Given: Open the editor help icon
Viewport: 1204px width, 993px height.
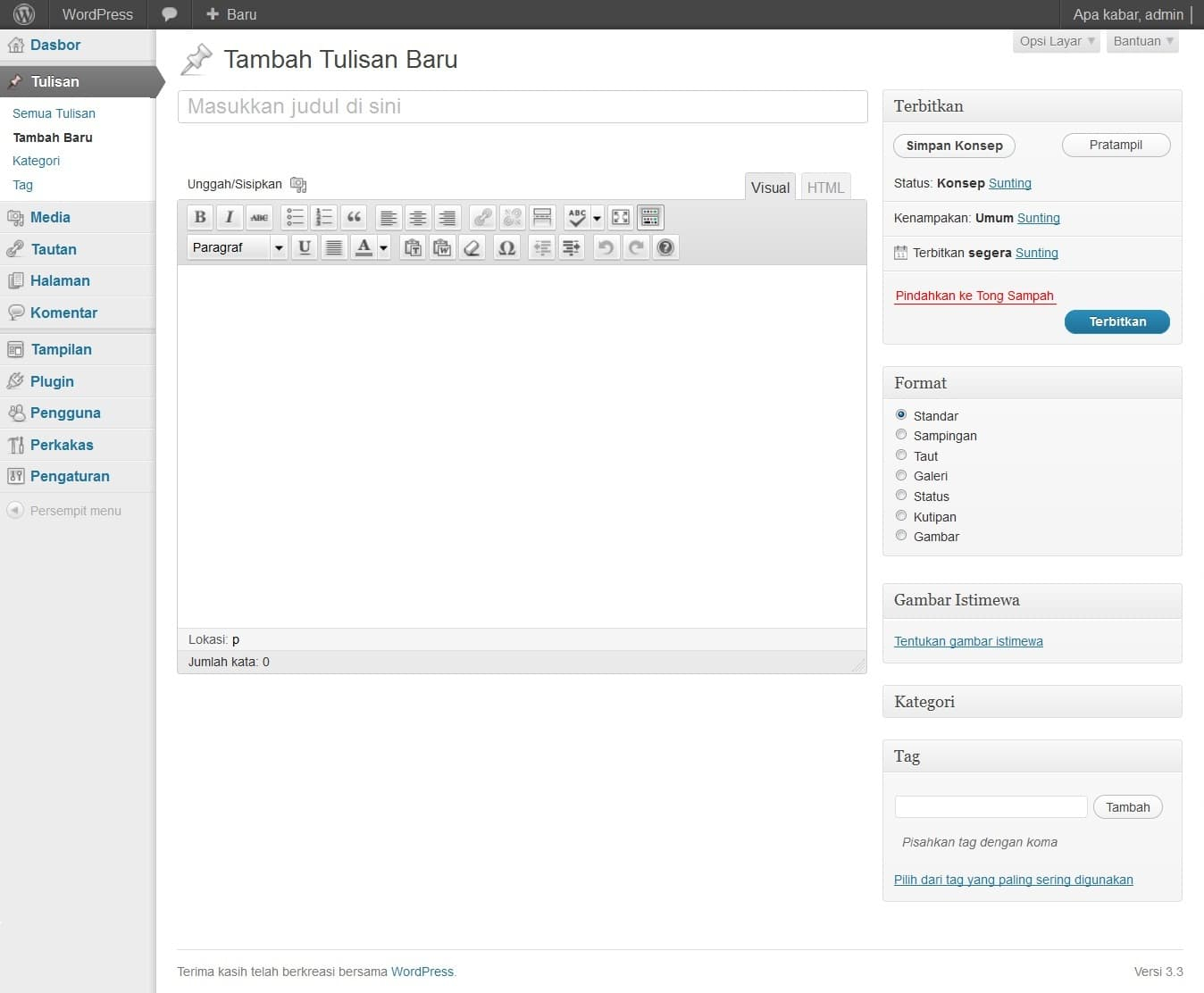Looking at the screenshot, I should pyautogui.click(x=665, y=247).
